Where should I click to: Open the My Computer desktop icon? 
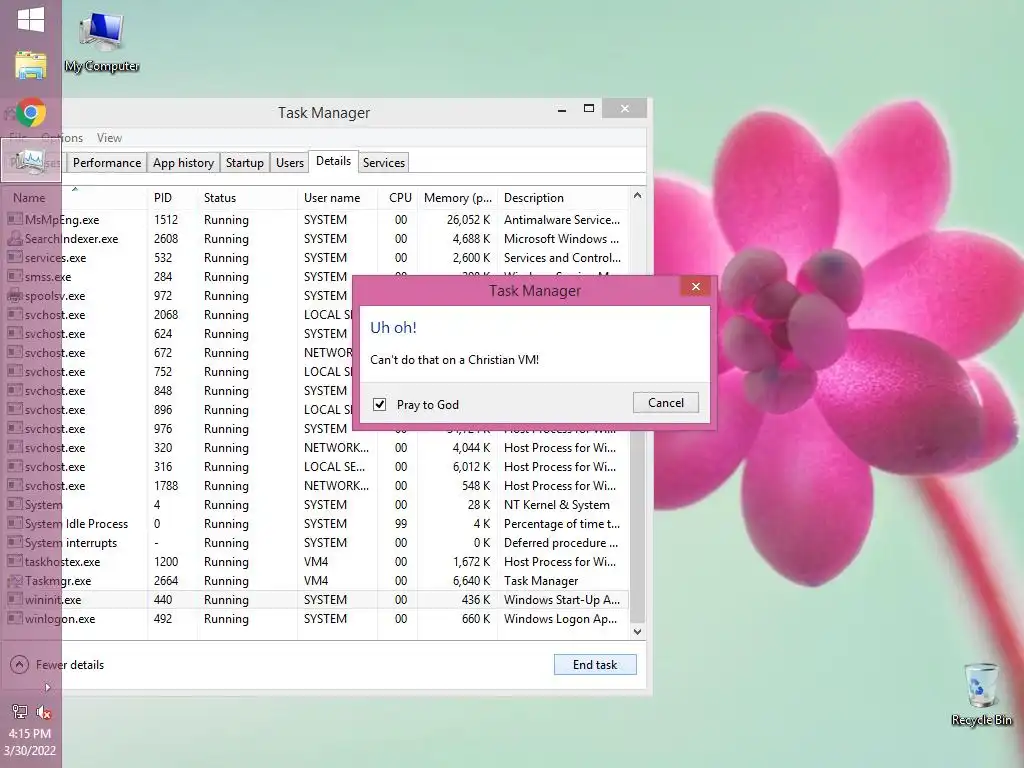(x=101, y=42)
